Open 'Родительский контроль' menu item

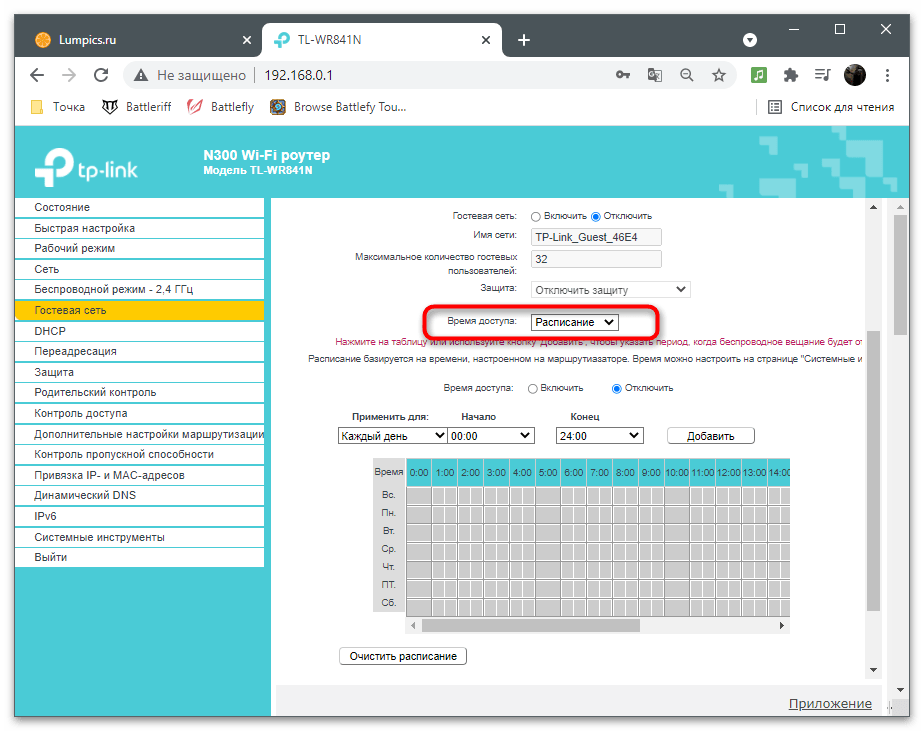click(x=95, y=392)
